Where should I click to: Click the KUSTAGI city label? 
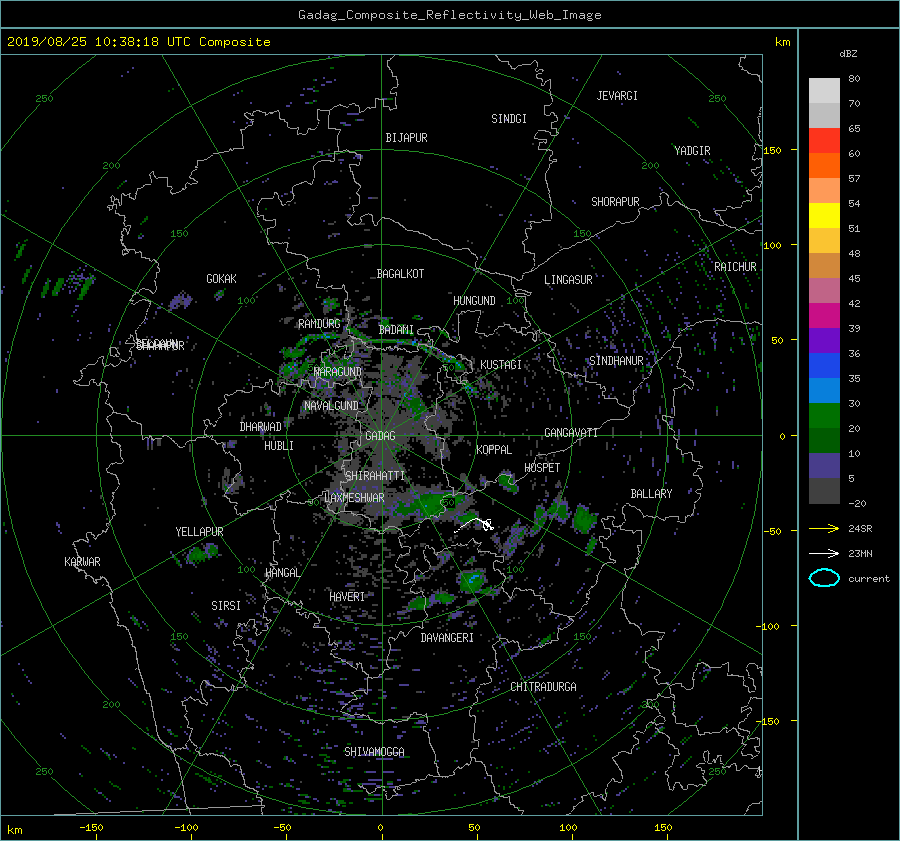click(x=501, y=365)
